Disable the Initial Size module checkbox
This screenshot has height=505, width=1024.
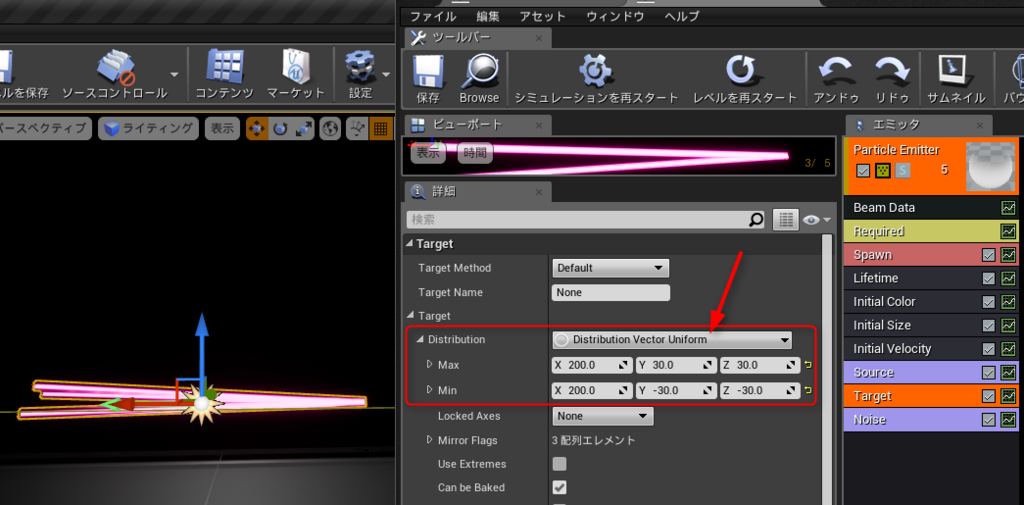pos(989,325)
